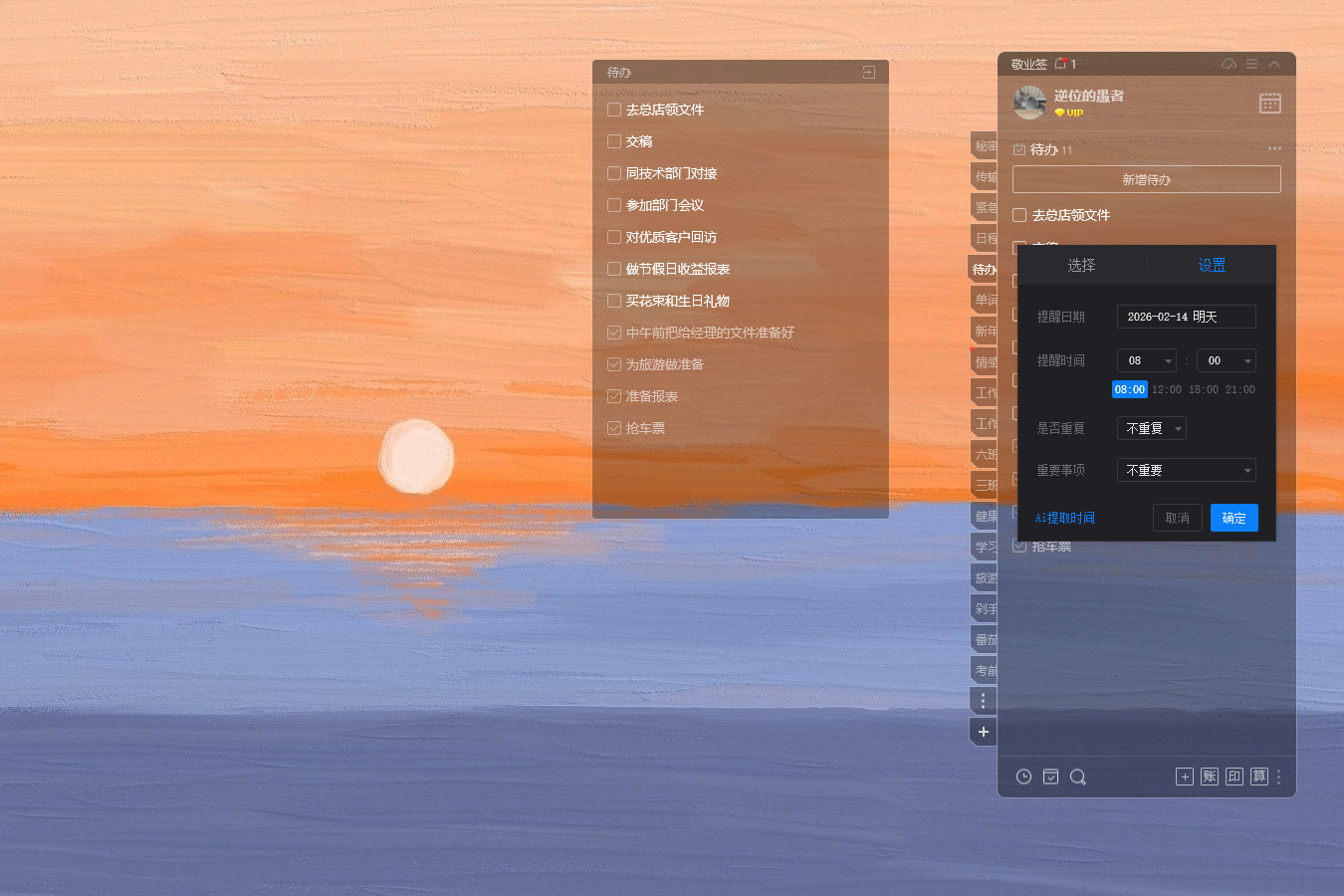The width and height of the screenshot is (1344, 896).
Task: Open the 不重要 importance dropdown
Action: point(1186,469)
